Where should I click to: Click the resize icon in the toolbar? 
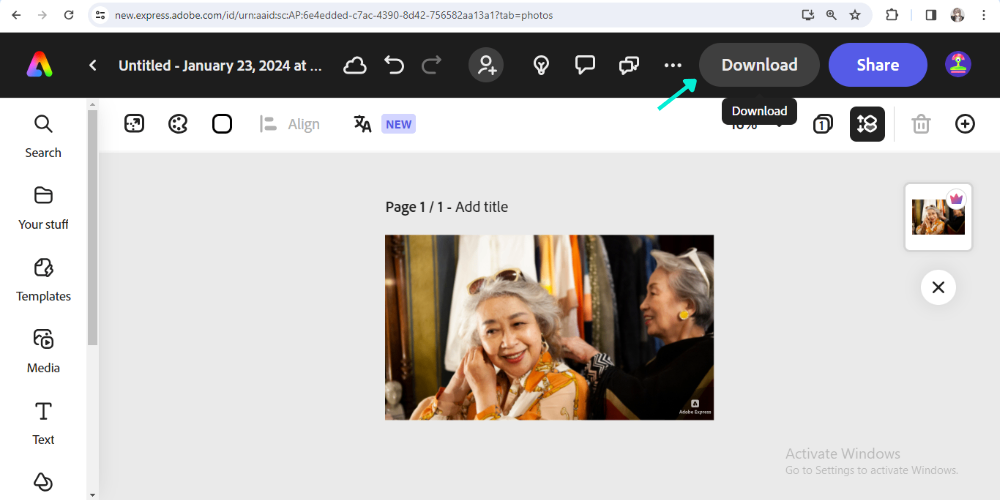134,124
